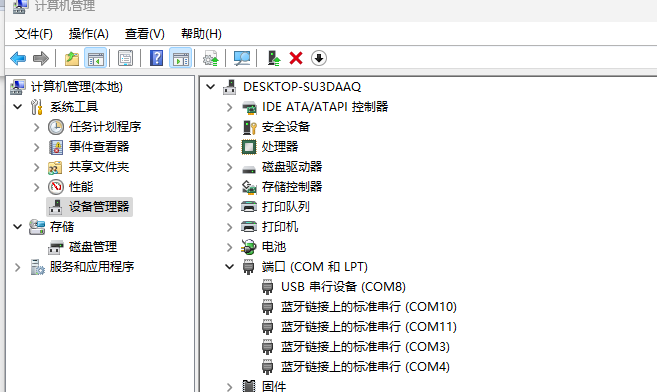Expand the 固件 category
657x392 pixels.
[230, 387]
